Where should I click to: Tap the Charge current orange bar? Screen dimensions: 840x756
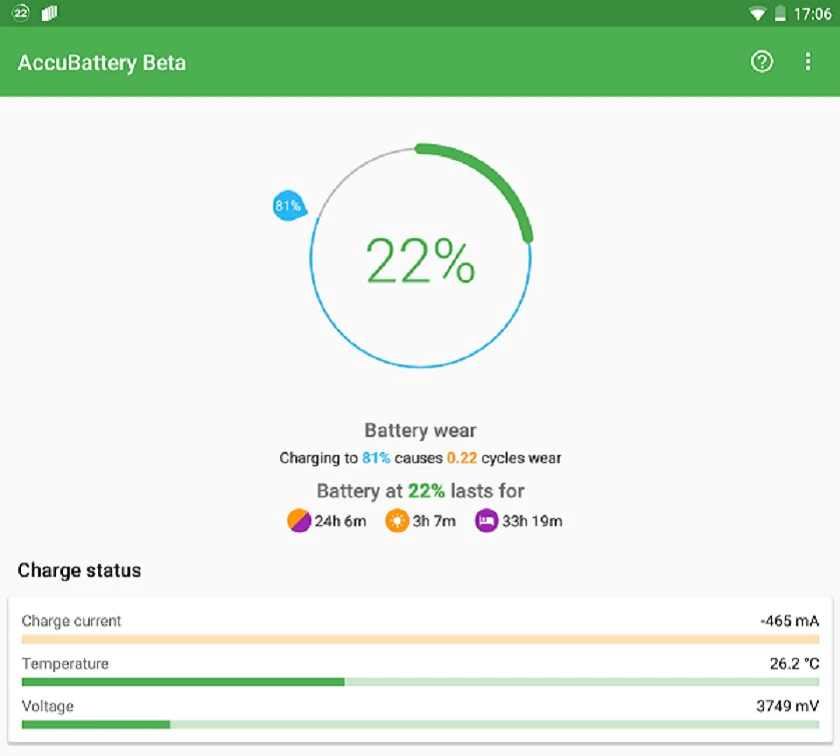[421, 640]
